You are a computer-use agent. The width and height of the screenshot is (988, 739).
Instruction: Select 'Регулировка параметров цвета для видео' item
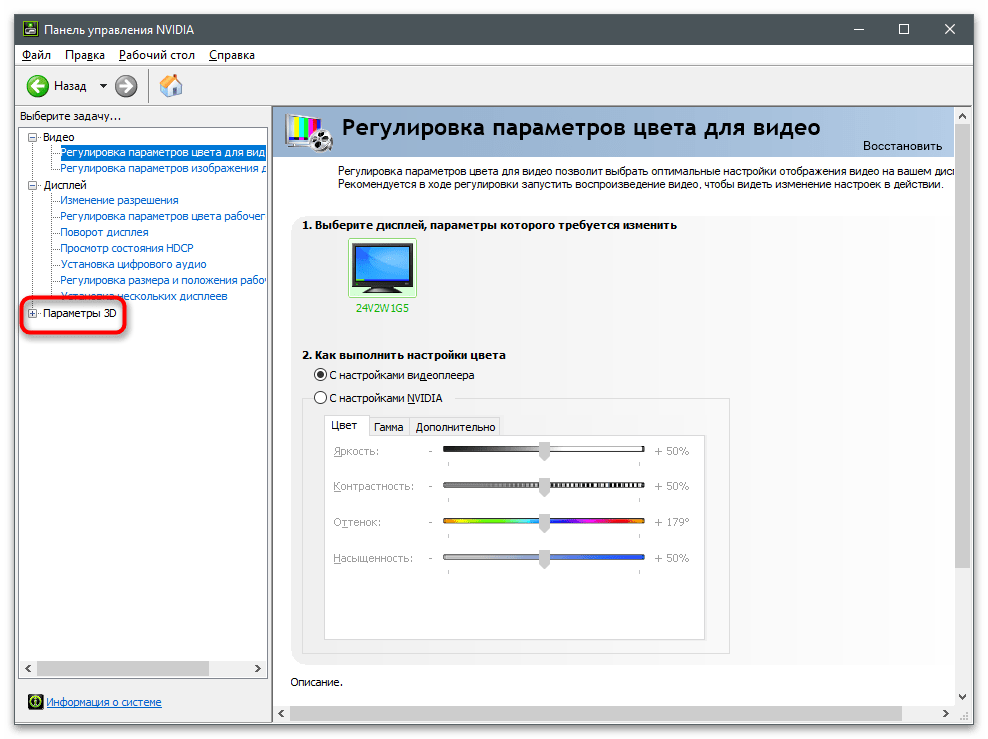[x=163, y=152]
